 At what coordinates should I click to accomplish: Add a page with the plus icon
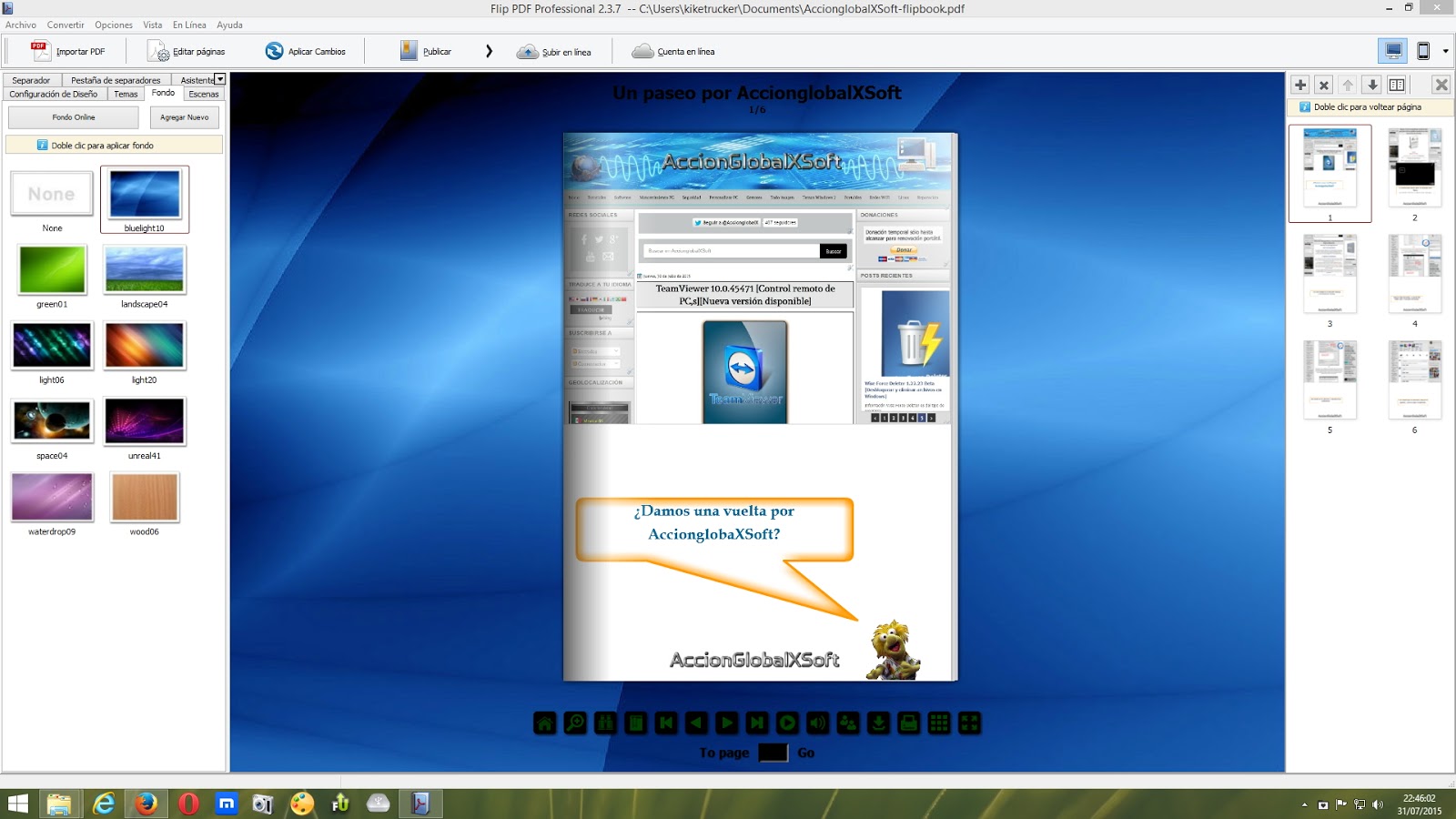pos(1300,85)
